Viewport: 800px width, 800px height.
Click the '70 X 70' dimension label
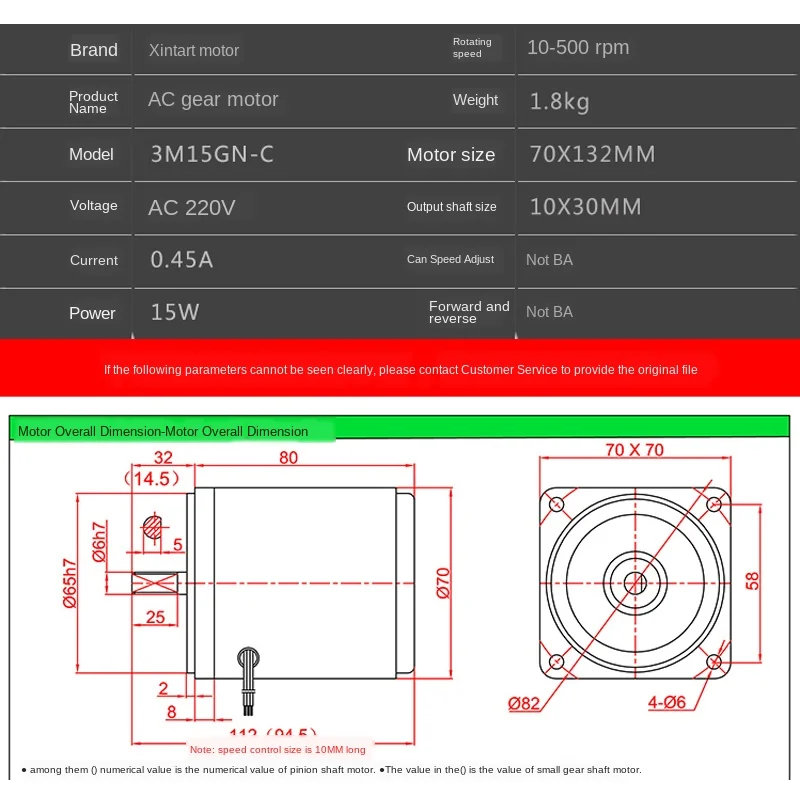click(x=635, y=449)
